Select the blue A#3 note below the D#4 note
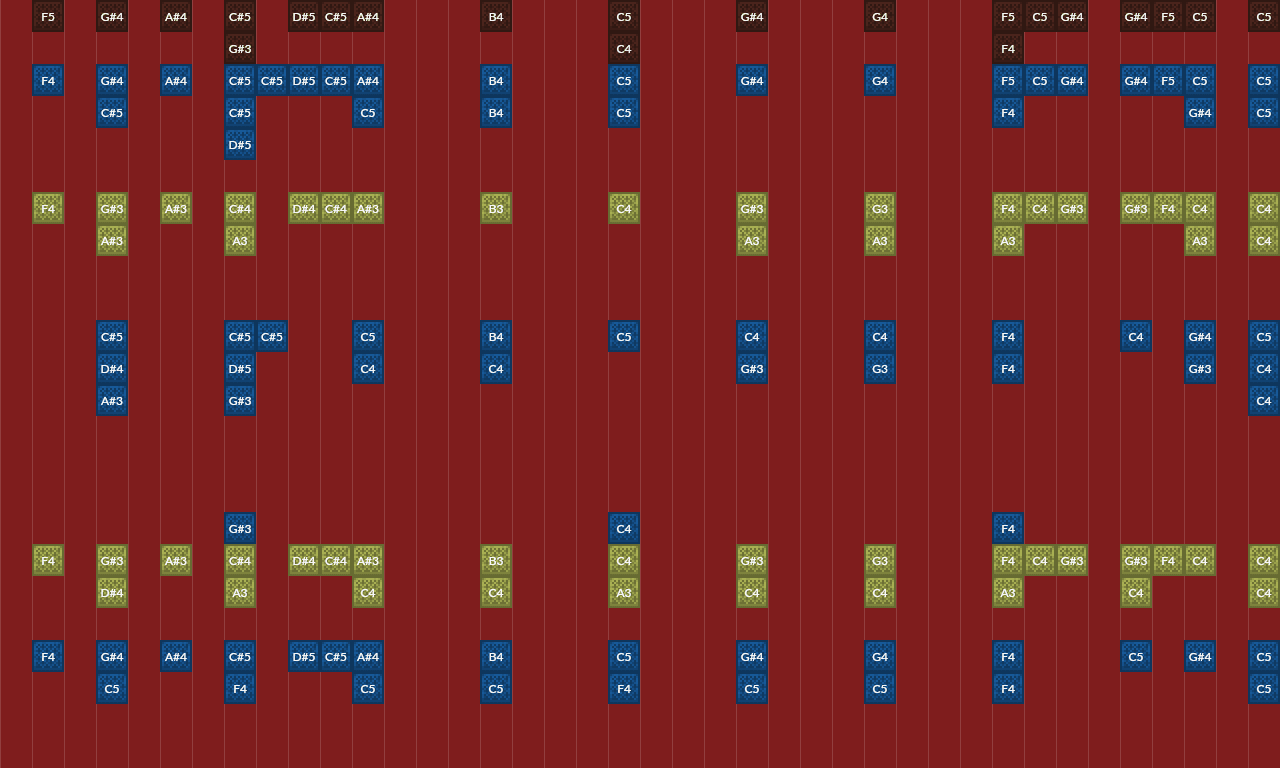Screen dimensions: 1280x768 click(112, 400)
